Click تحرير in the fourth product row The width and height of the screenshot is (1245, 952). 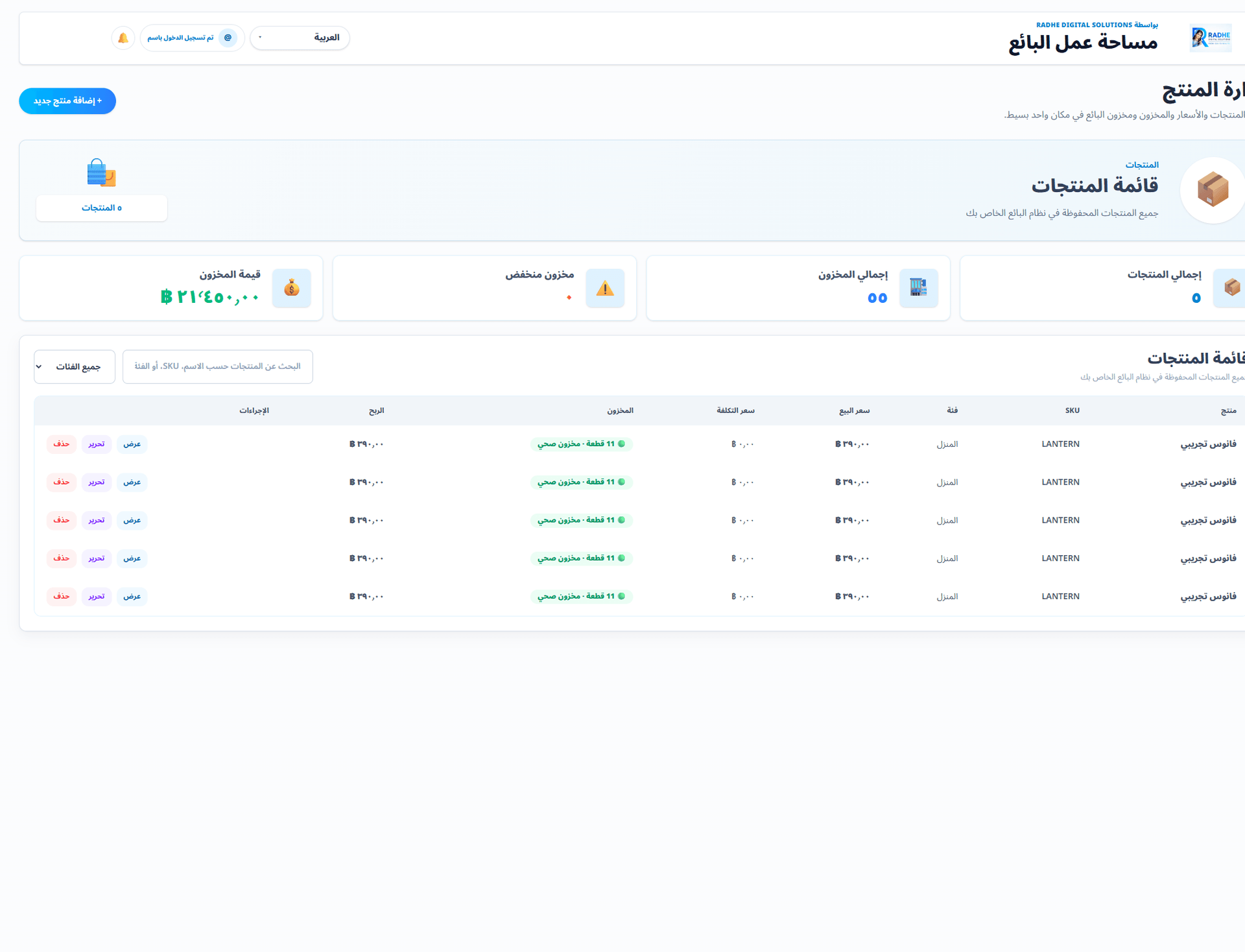coord(97,558)
